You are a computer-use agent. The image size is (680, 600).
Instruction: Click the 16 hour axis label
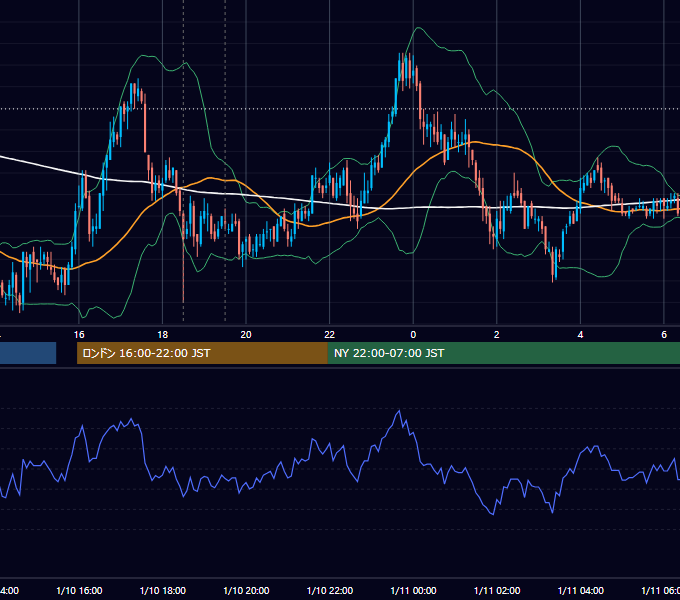click(x=79, y=335)
